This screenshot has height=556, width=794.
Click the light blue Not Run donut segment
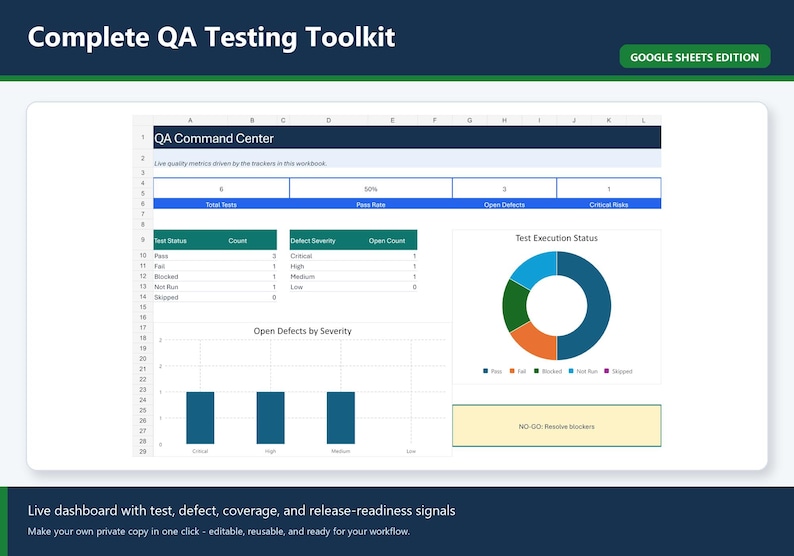click(536, 268)
